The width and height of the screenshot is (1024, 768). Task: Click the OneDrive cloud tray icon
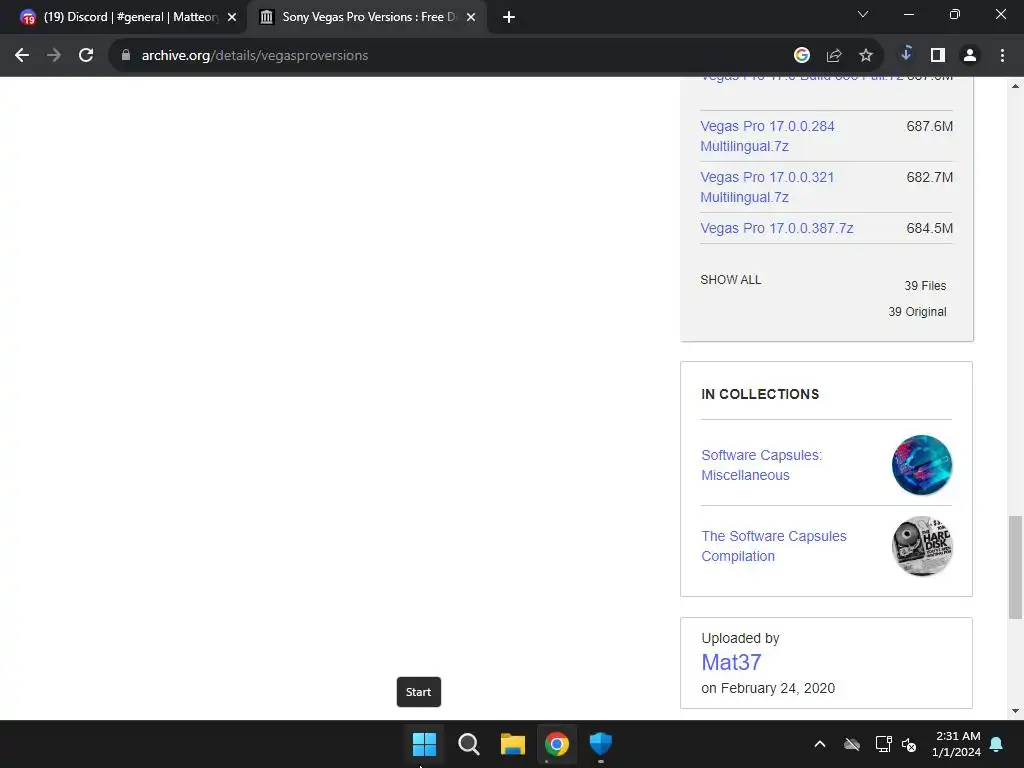[852, 744]
